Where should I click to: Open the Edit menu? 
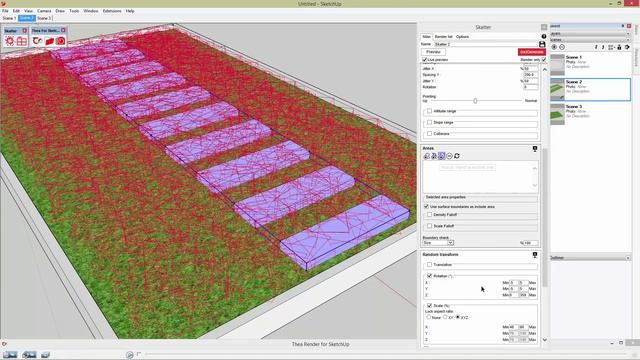coord(16,11)
